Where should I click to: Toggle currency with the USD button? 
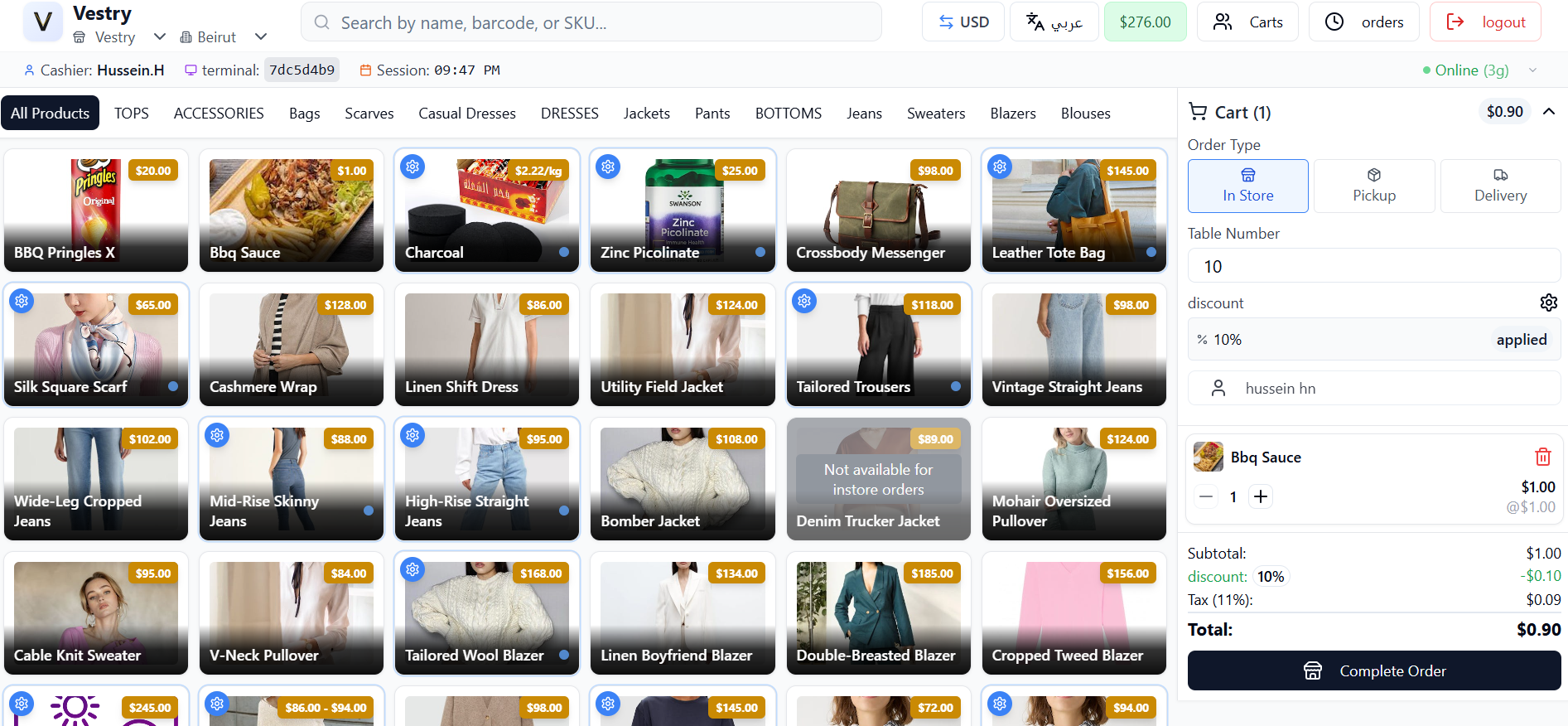963,22
